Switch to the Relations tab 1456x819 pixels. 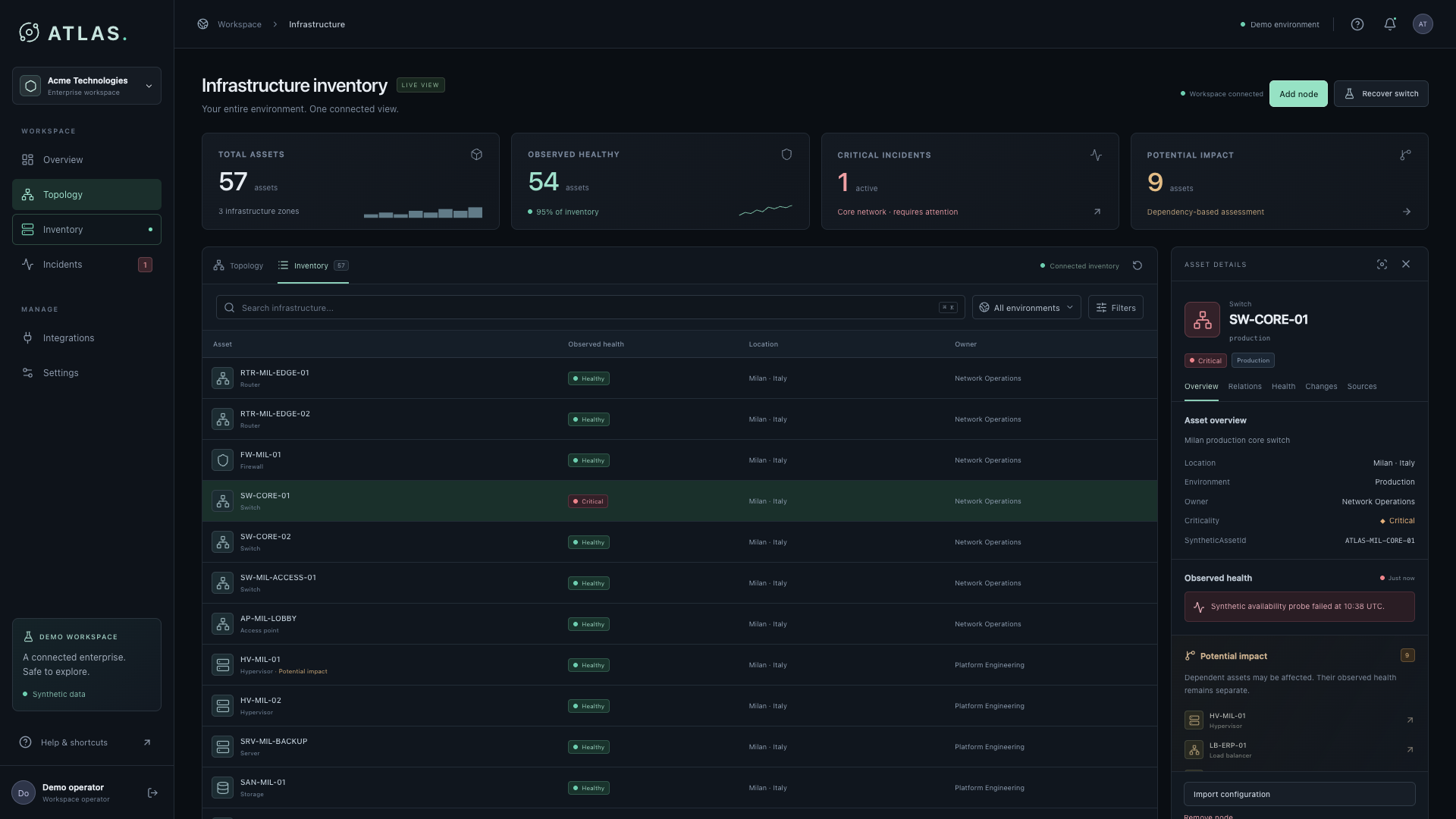(x=1244, y=387)
